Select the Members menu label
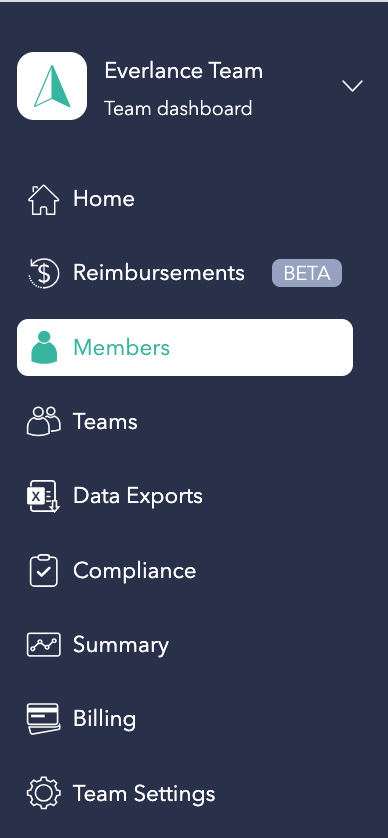Image resolution: width=388 pixels, height=838 pixels. coord(121,347)
